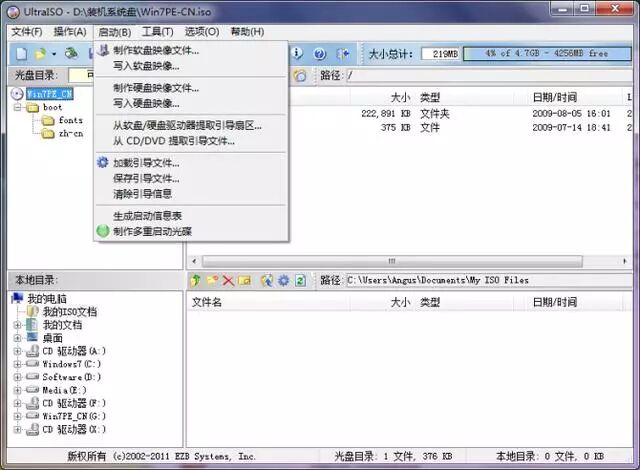
Task: Select CD 驱动器 (X:) in local tree
Action: 74,429
